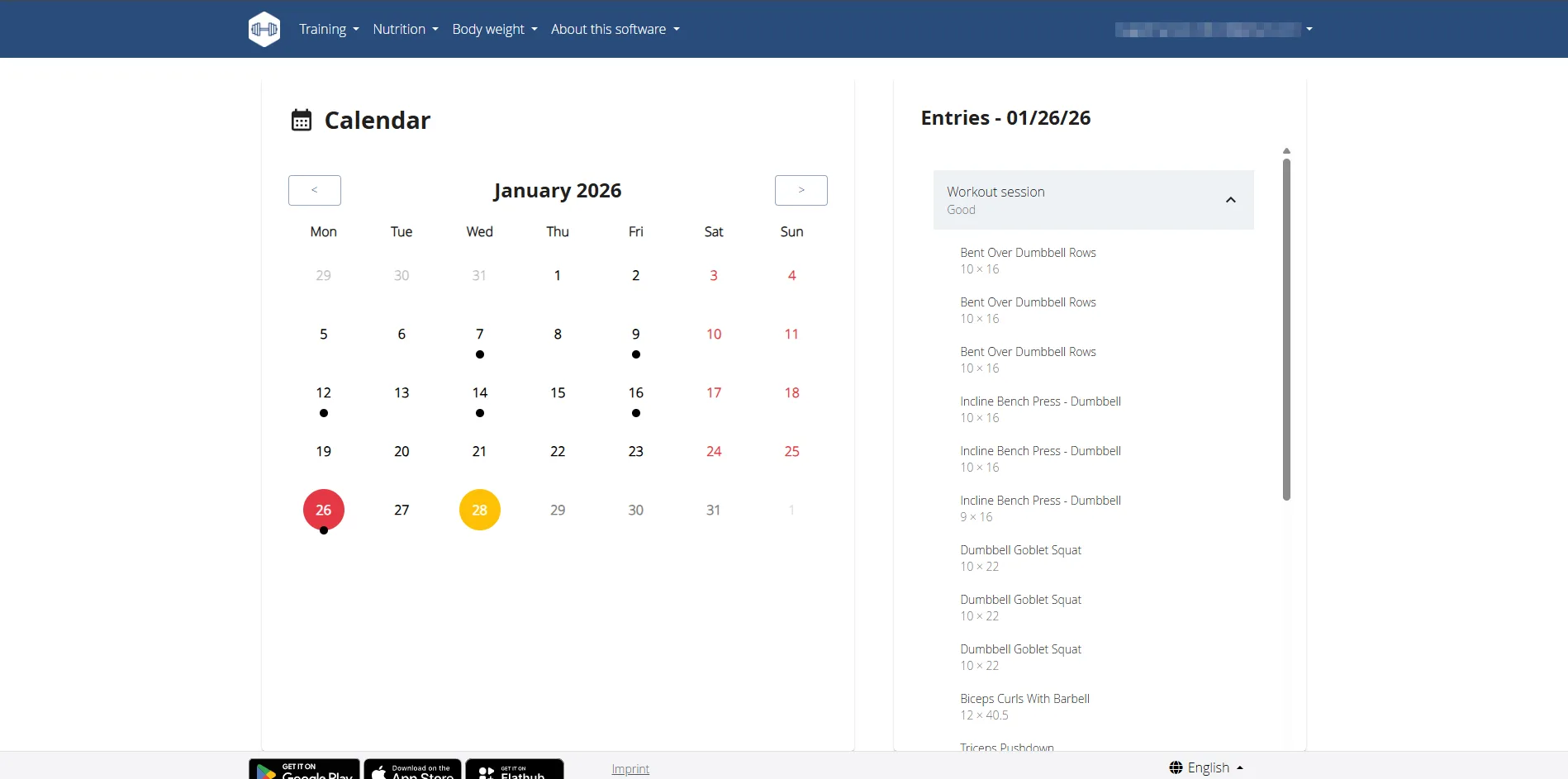Screen dimensions: 1568x779
Task: Click the globe icon next to English
Action: coord(1176,768)
